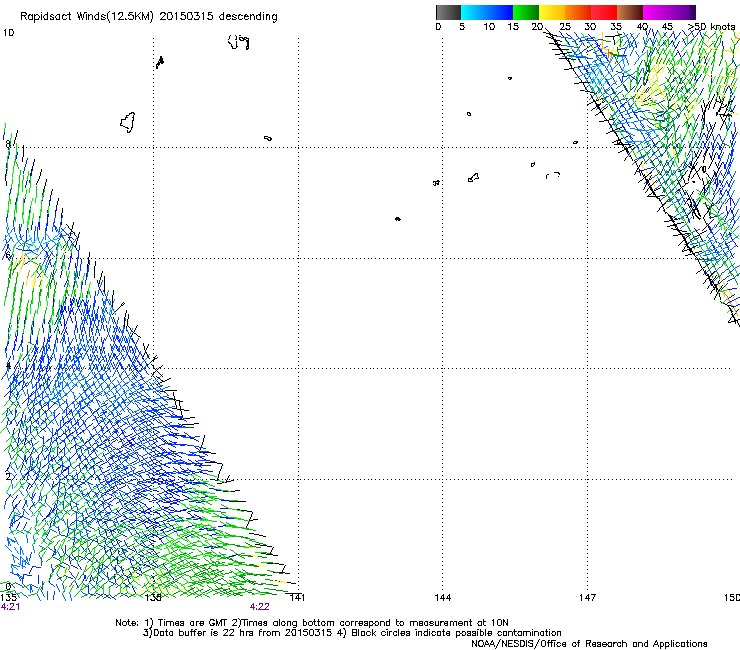
Task: Click the date 20150315 in the title
Action: pos(186,16)
